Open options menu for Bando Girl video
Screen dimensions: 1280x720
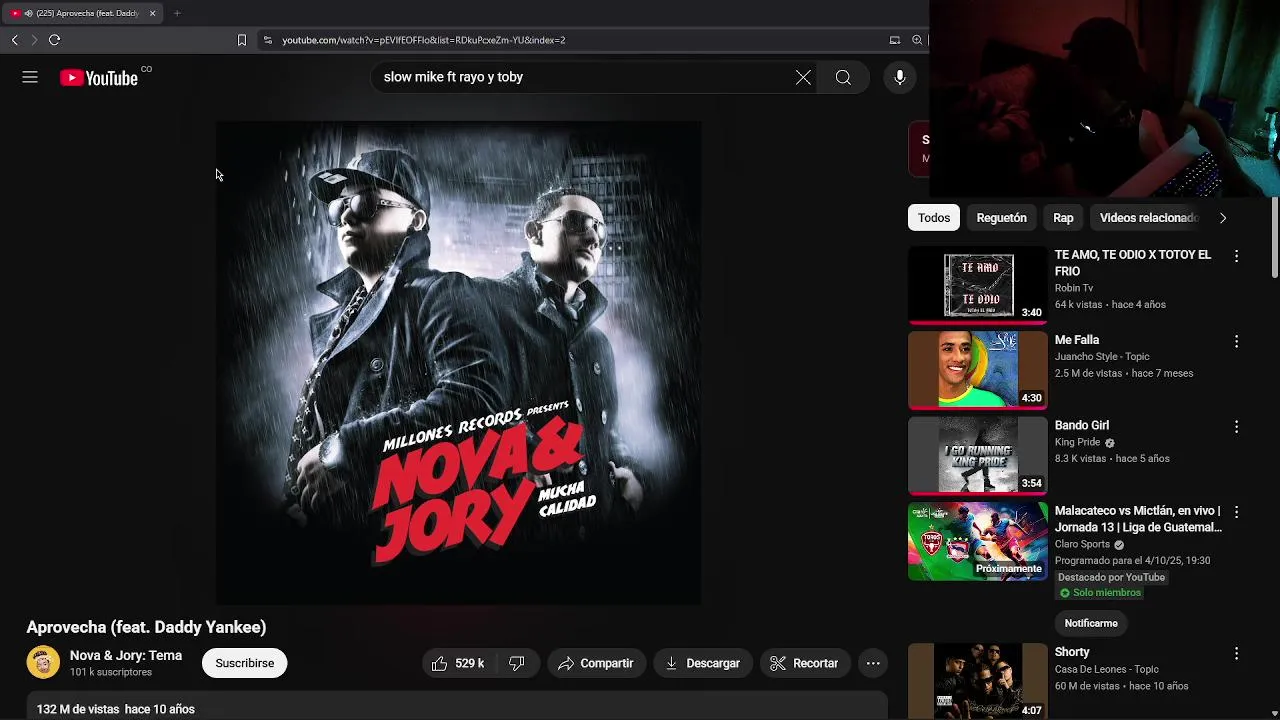tap(1236, 426)
